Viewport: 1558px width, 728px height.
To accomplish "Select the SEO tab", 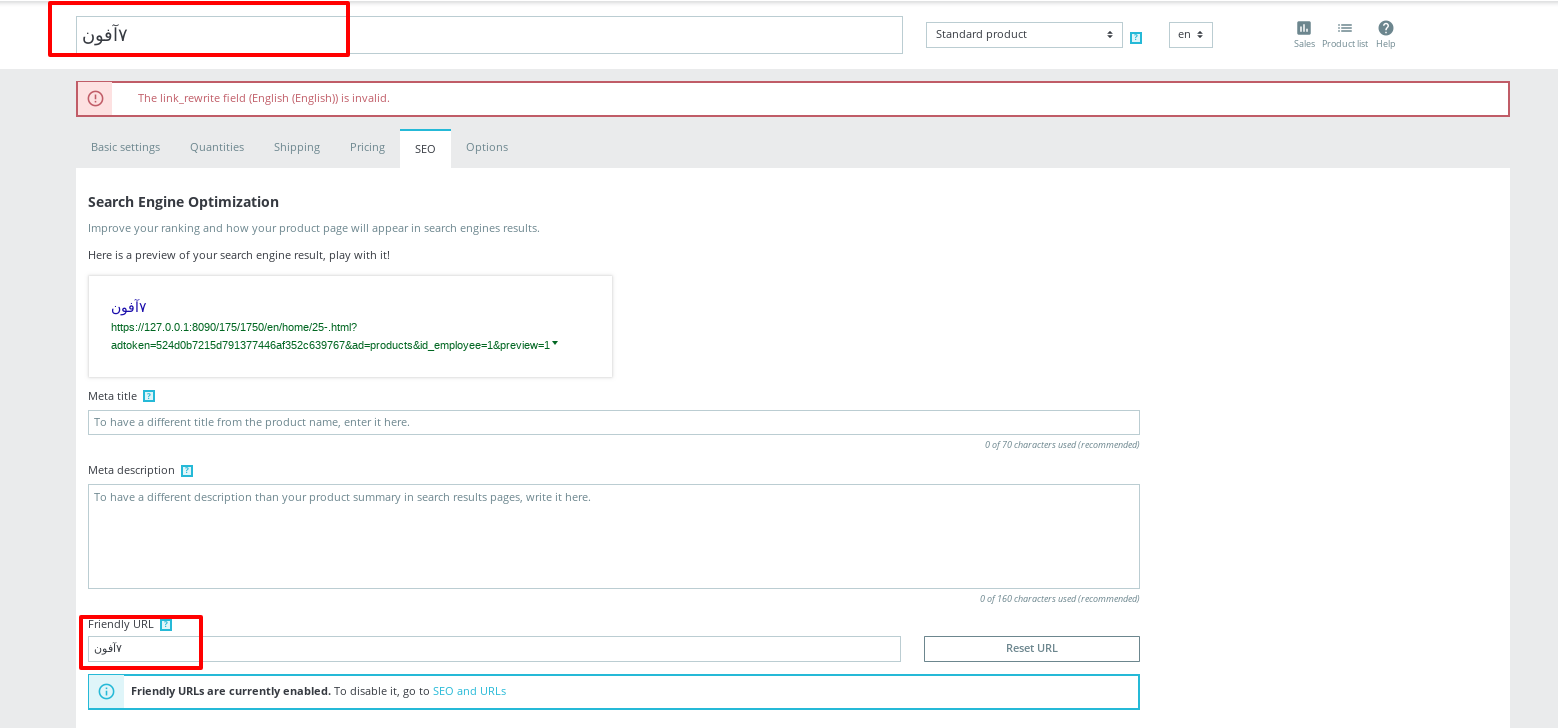I will (x=425, y=148).
